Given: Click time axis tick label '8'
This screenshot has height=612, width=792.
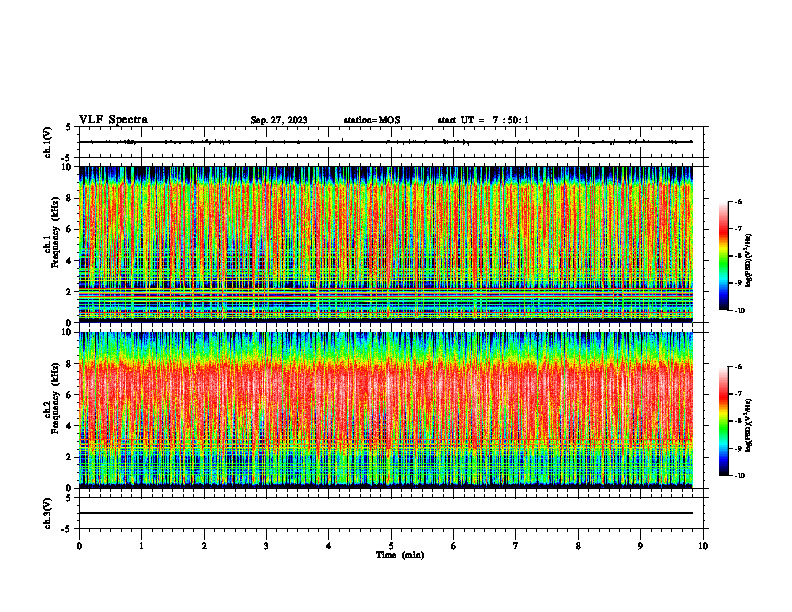Looking at the screenshot, I should pos(578,546).
